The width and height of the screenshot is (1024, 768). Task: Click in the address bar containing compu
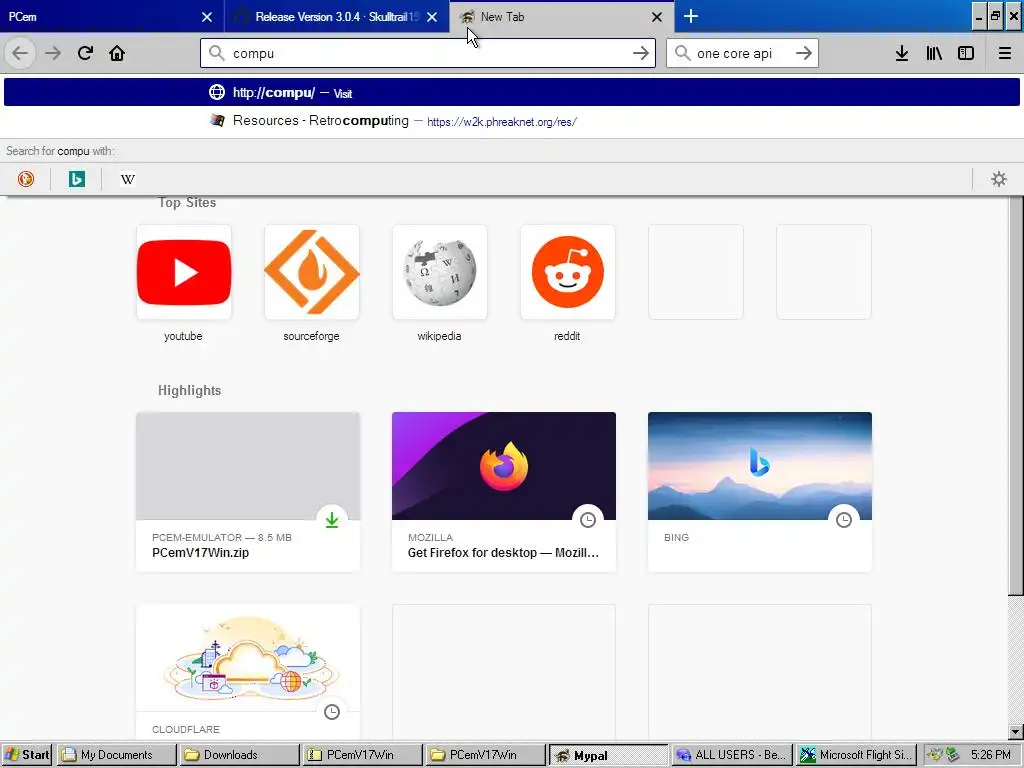[428, 53]
